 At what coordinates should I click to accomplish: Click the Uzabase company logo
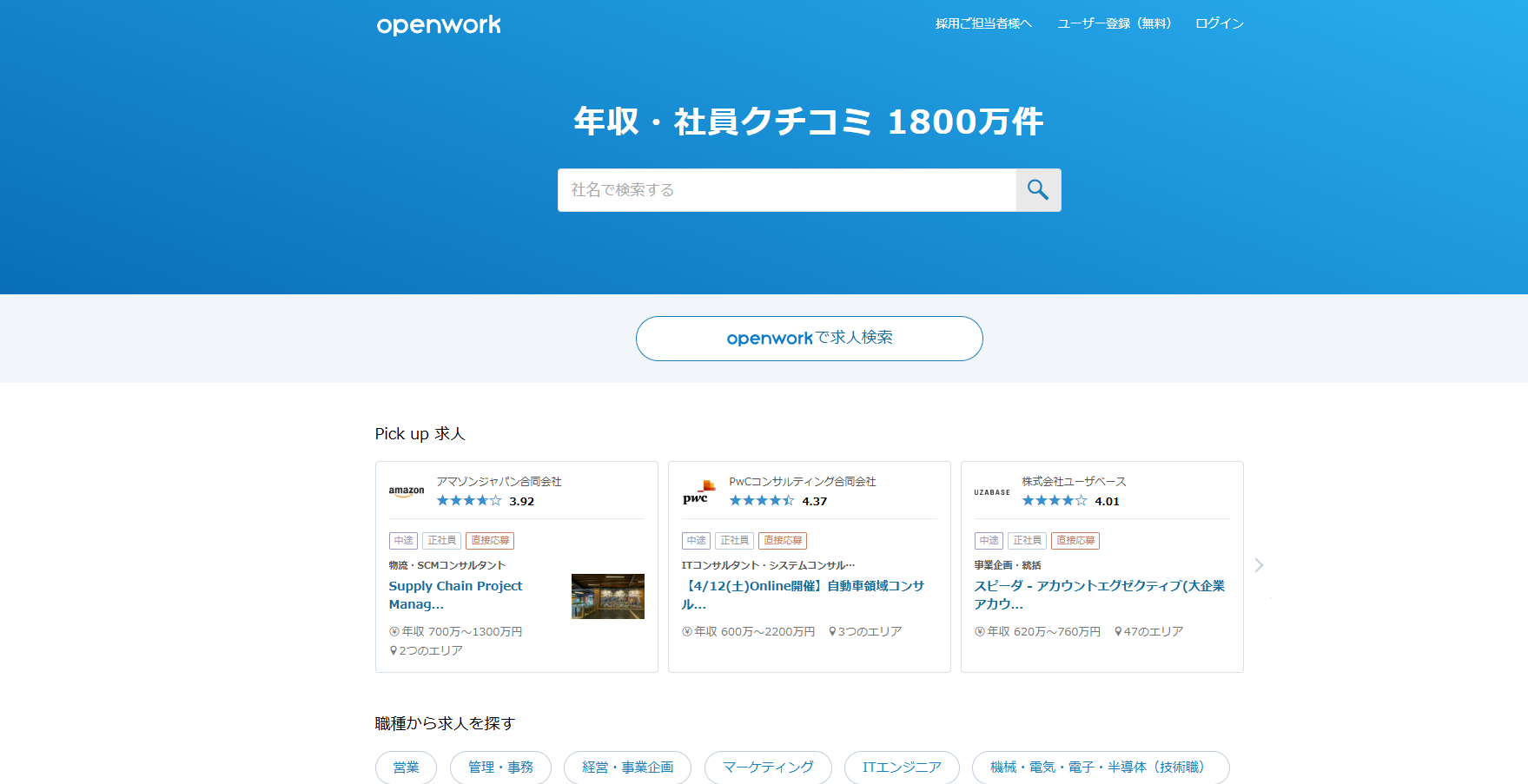[x=991, y=492]
